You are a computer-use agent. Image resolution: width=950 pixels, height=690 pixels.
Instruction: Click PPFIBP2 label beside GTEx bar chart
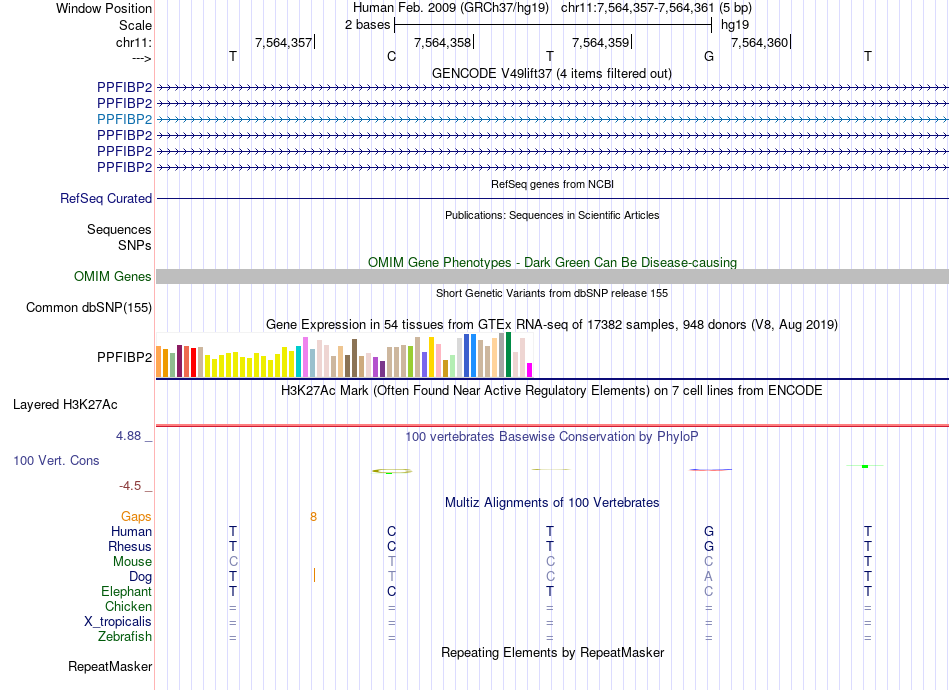point(124,357)
